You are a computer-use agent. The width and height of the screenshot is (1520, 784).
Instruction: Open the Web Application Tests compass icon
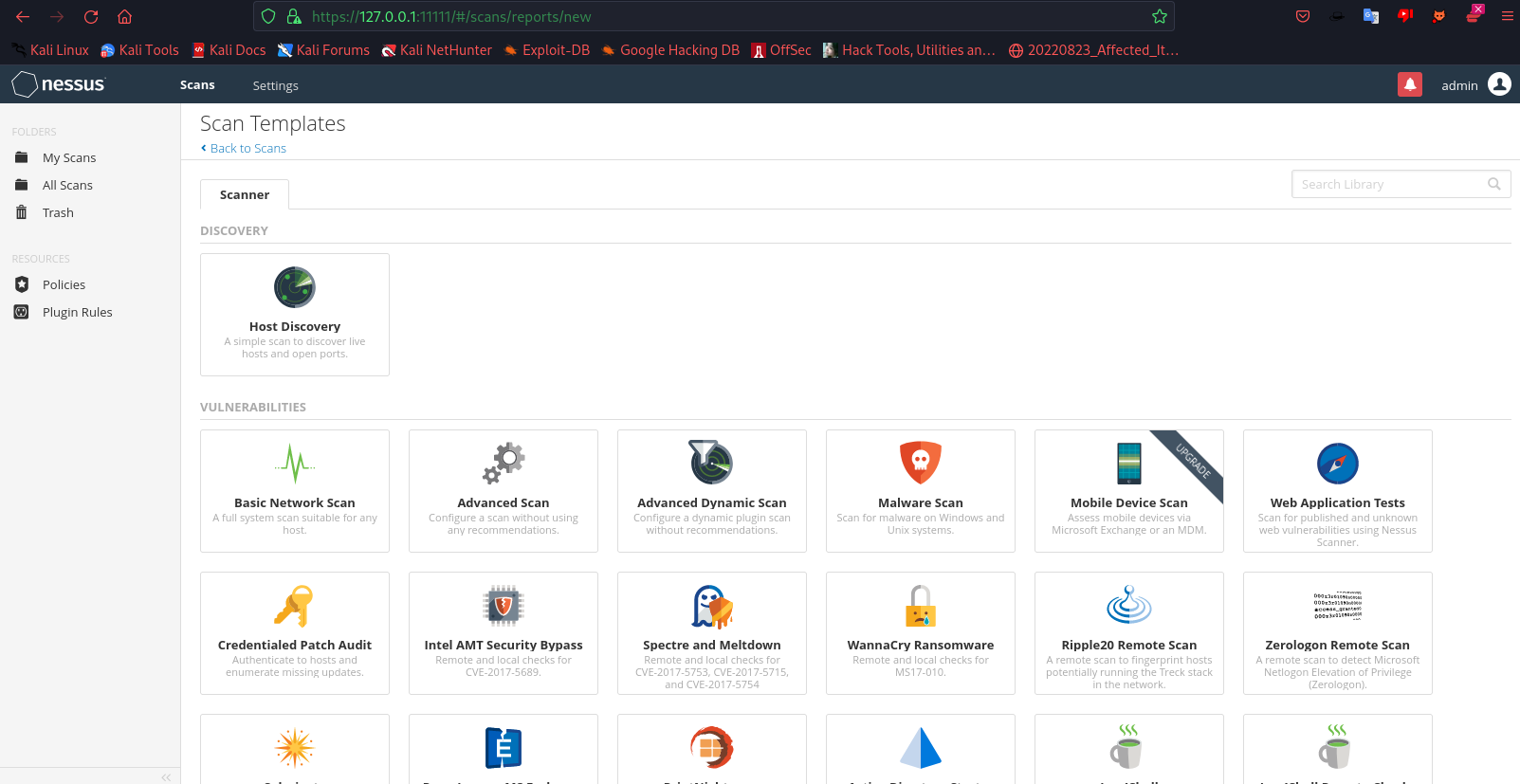1338,464
